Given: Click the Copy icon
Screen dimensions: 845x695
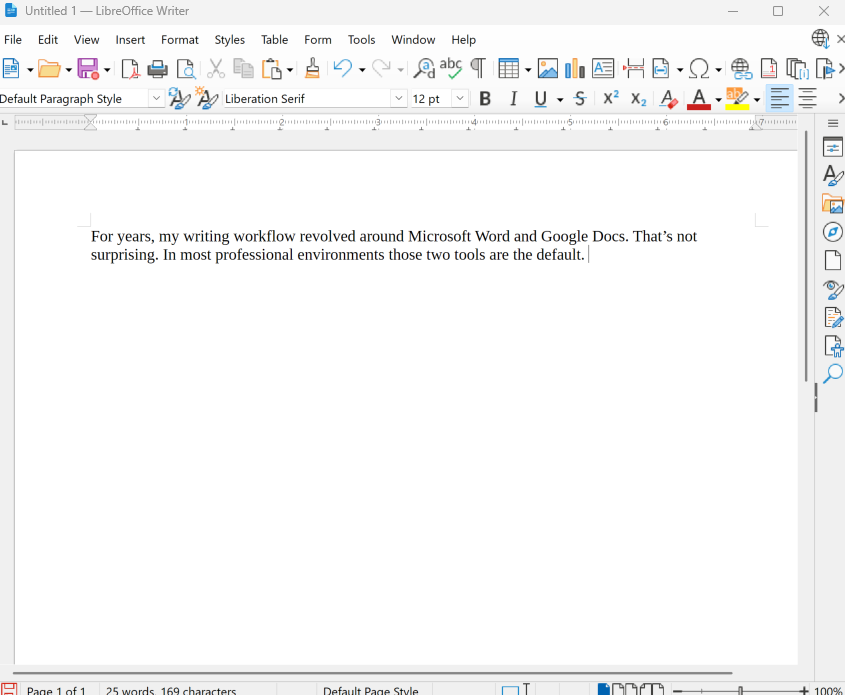Looking at the screenshot, I should [244, 68].
